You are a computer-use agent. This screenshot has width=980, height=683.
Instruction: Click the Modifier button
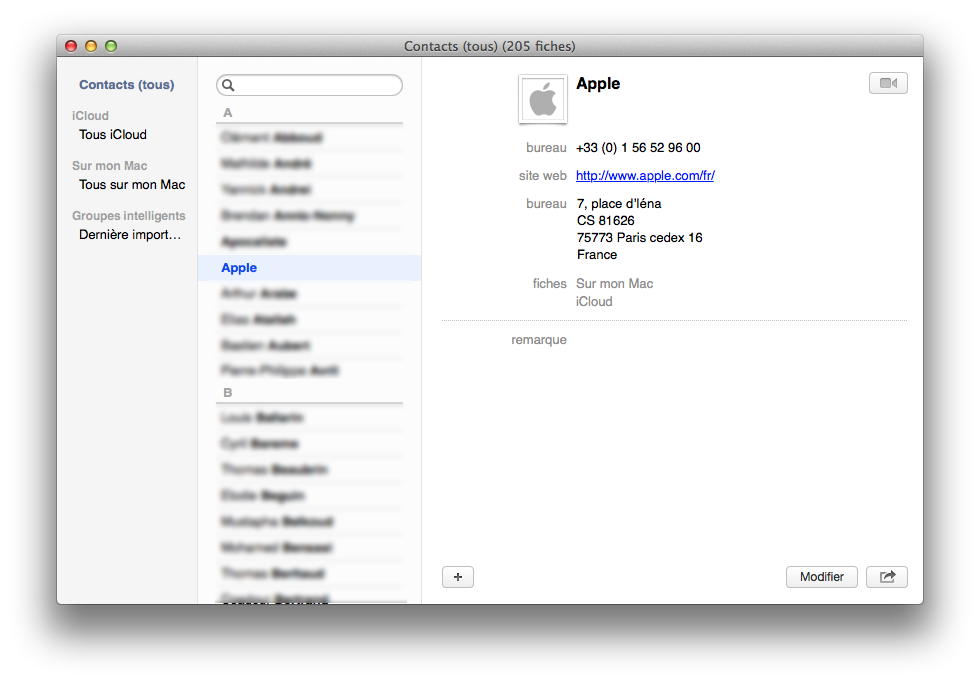(821, 577)
